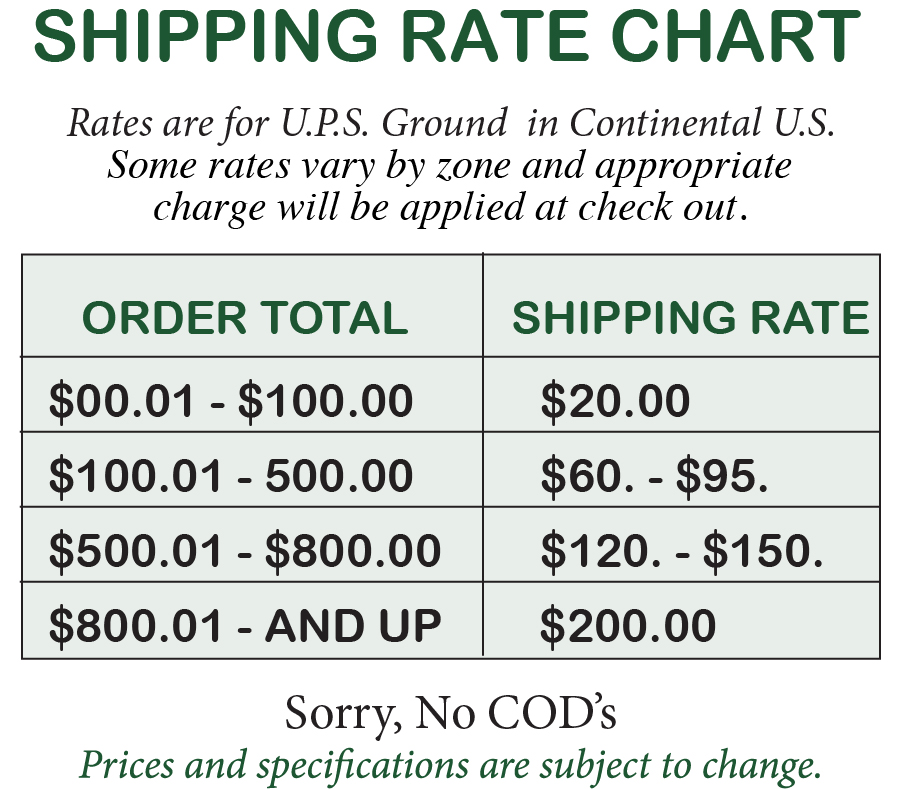Click the prices subject to change disclaimer
The width and height of the screenshot is (899, 789).
(x=450, y=765)
